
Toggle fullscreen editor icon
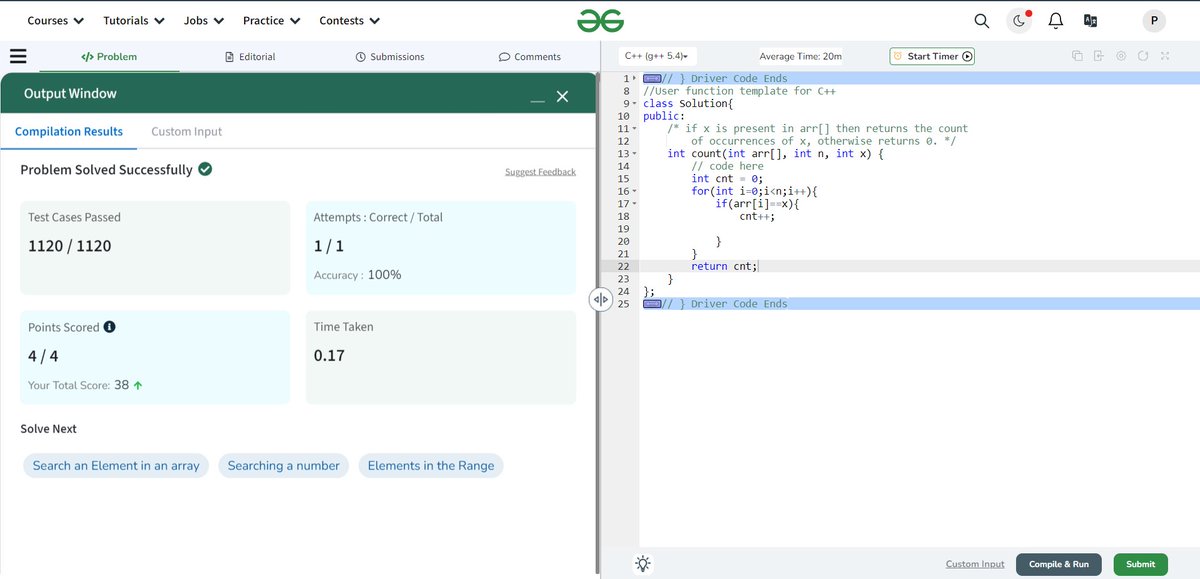point(1165,56)
